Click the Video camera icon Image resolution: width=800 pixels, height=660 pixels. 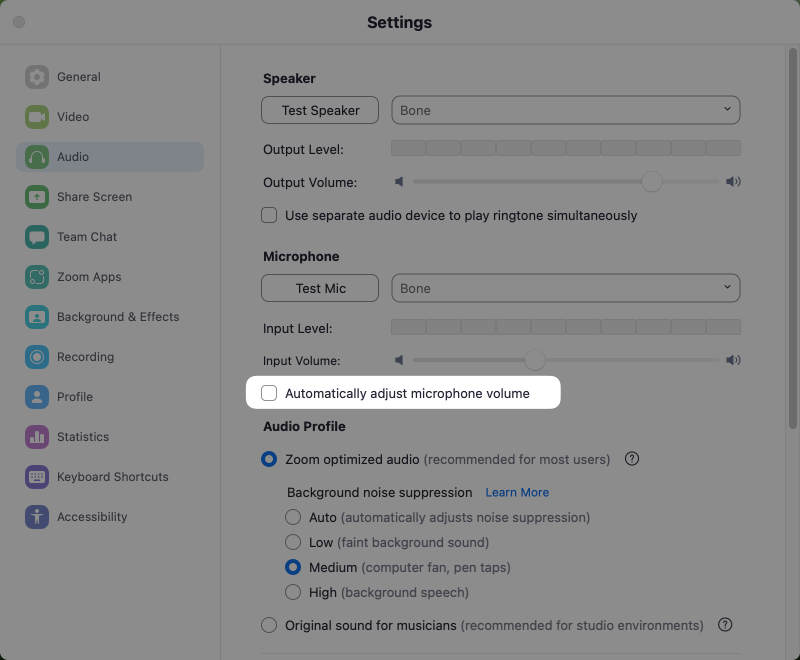pyautogui.click(x=37, y=117)
